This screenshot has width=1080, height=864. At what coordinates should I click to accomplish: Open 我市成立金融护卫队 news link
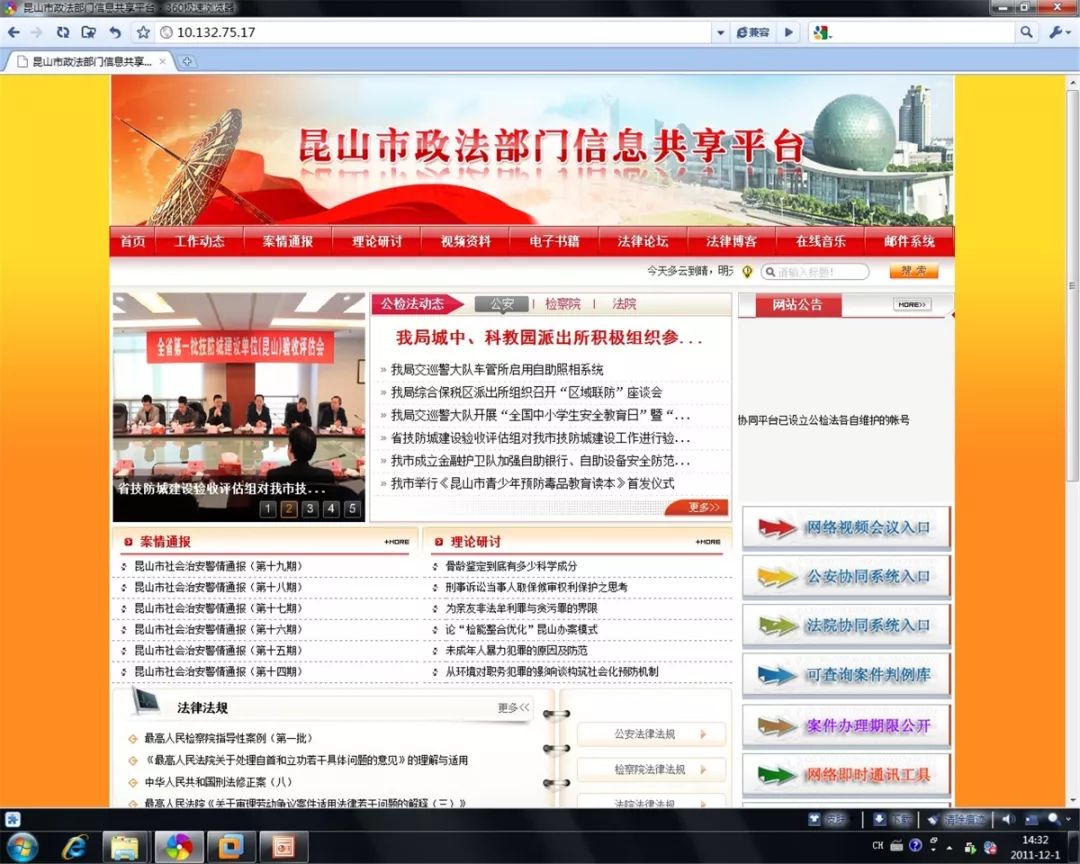(x=540, y=461)
